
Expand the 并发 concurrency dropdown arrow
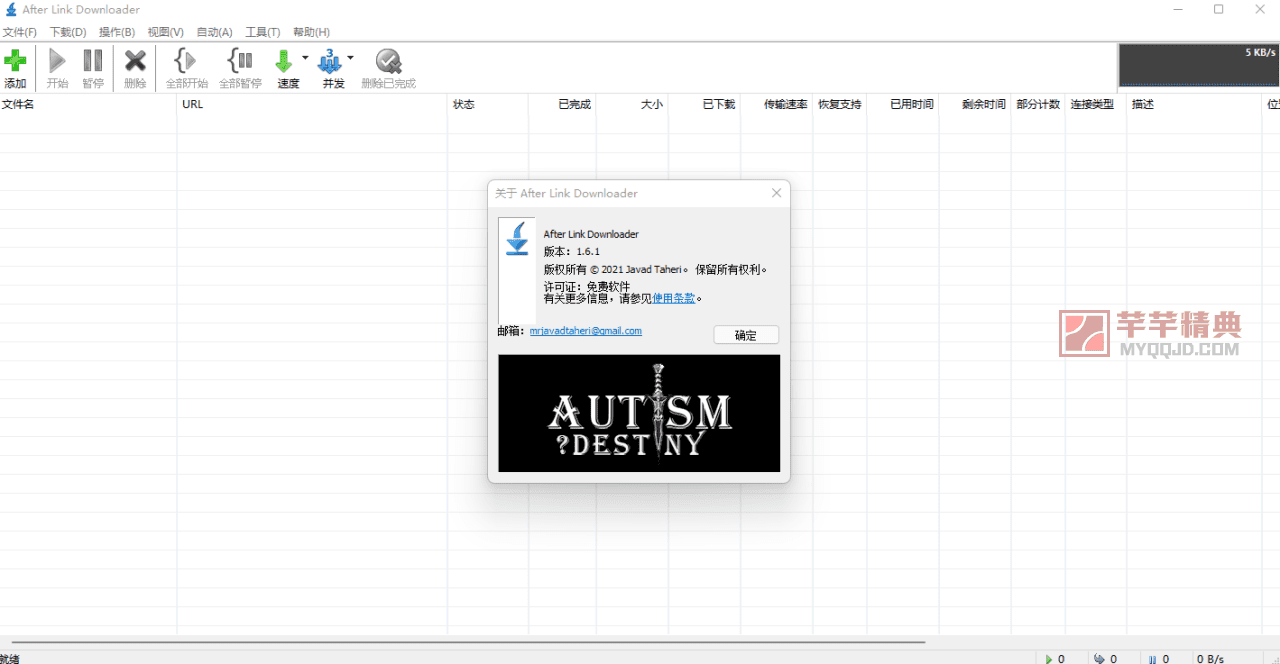click(x=350, y=57)
